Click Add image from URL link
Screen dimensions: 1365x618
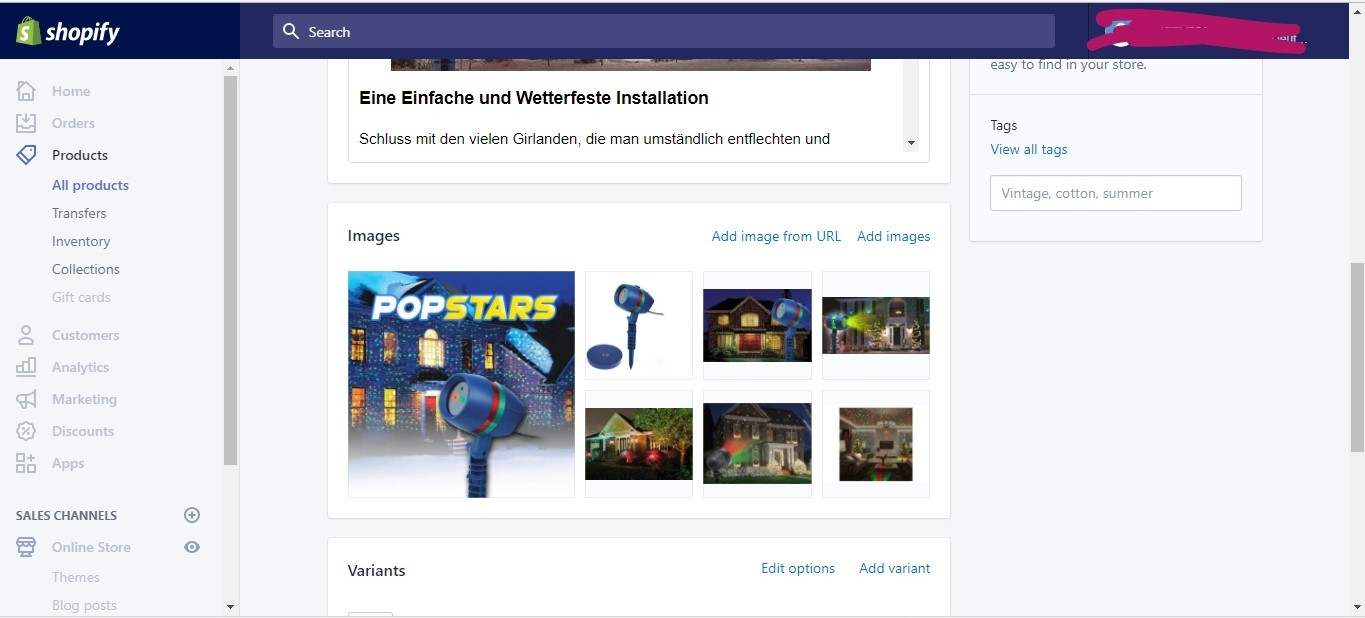(776, 236)
